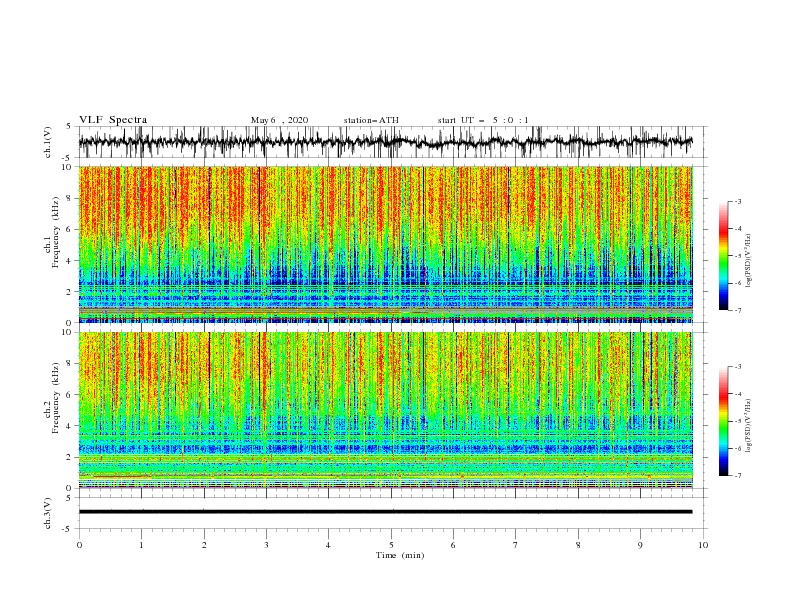The height and width of the screenshot is (612, 792).
Task: Click the 'ch.3(V)' axis label
Action: coord(48,513)
